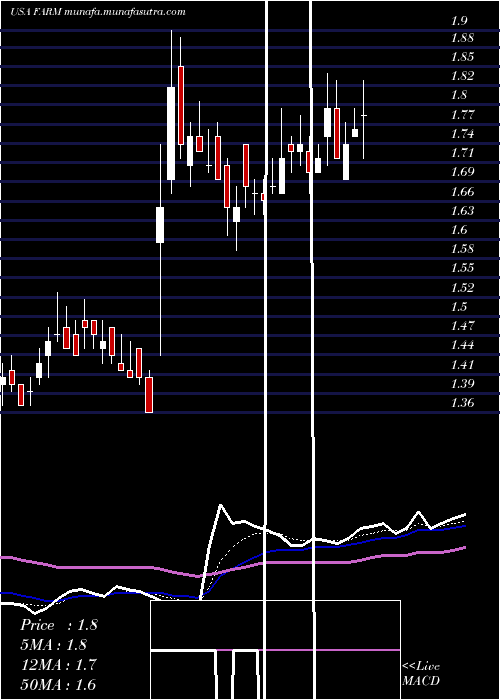Select the 1.82 price axis label

click(462, 76)
